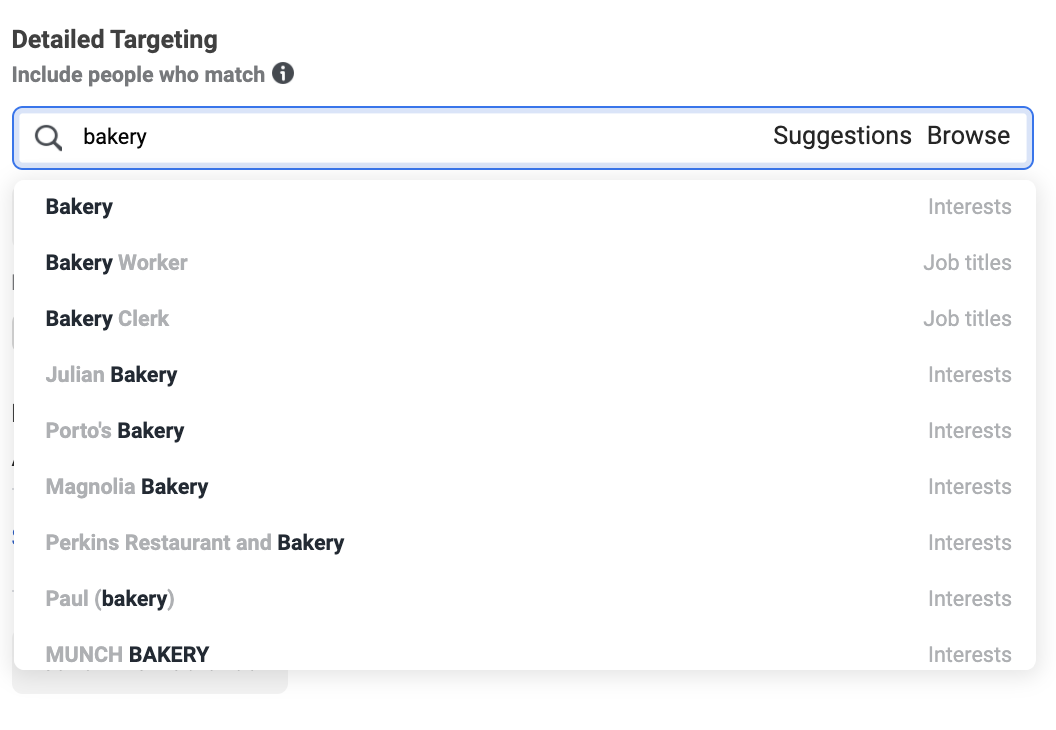Open the Browse link
Image resolution: width=1056 pixels, height=730 pixels.
[968, 136]
